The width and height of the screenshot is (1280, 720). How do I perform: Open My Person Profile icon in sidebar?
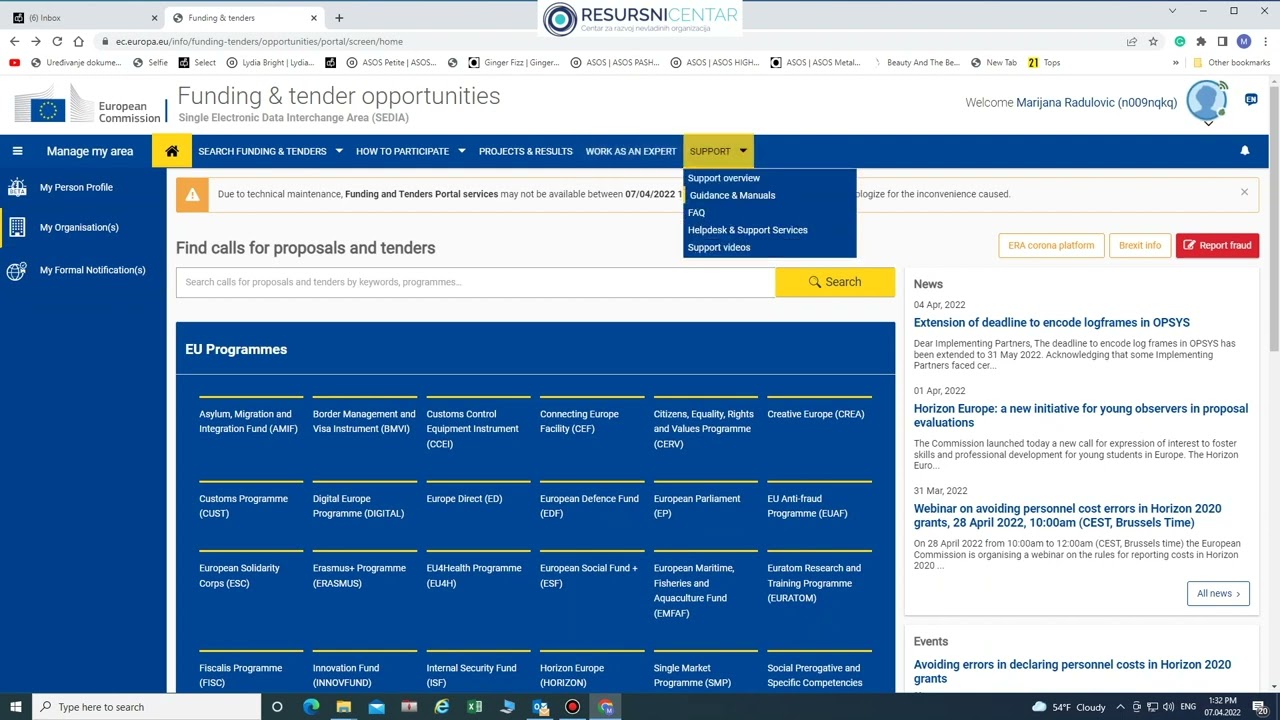coord(17,187)
